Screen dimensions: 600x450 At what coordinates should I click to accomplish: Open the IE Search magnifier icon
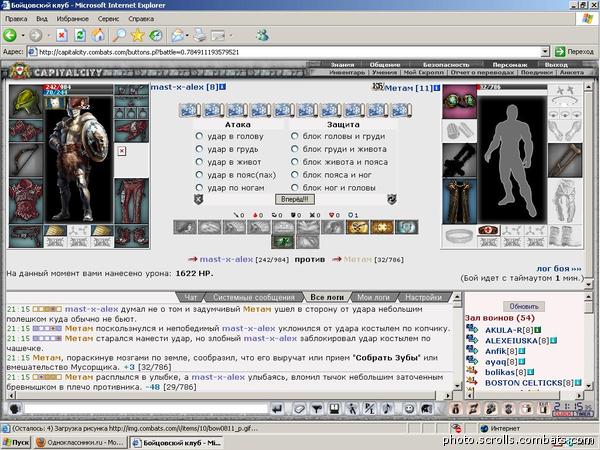(119, 36)
